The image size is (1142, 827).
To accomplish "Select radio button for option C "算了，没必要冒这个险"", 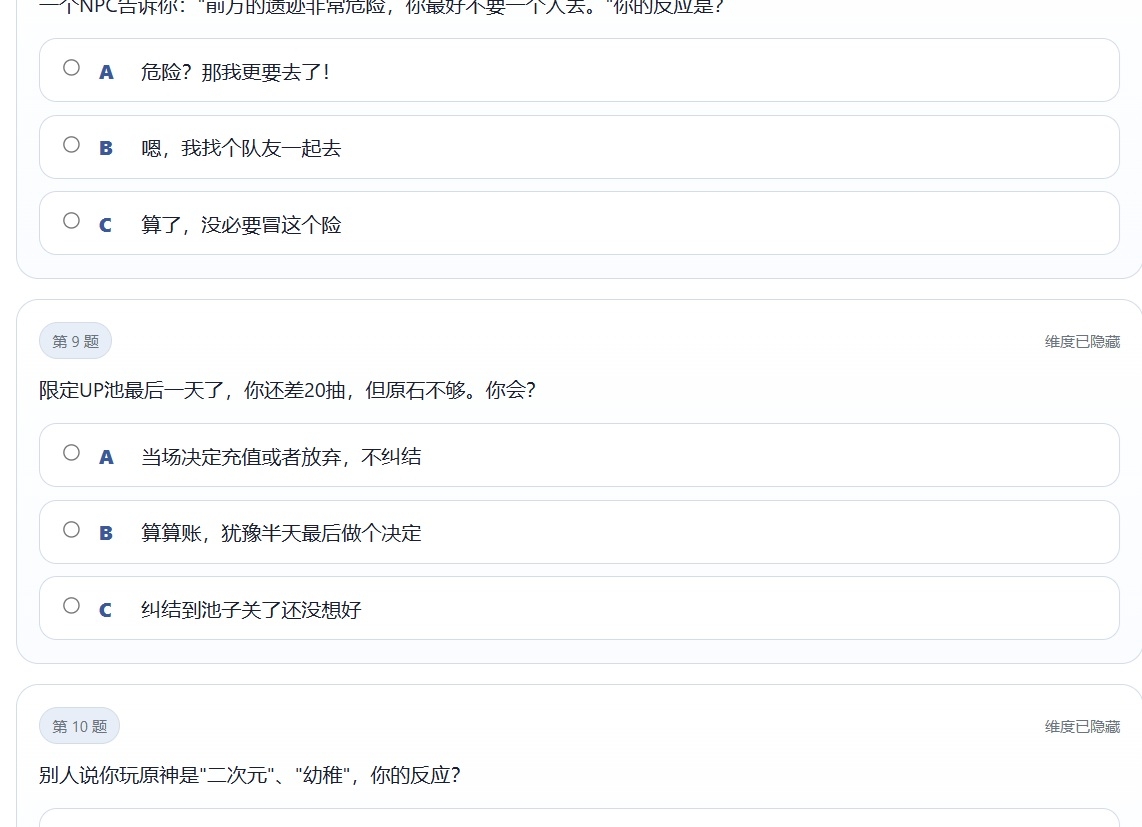I will point(70,221).
